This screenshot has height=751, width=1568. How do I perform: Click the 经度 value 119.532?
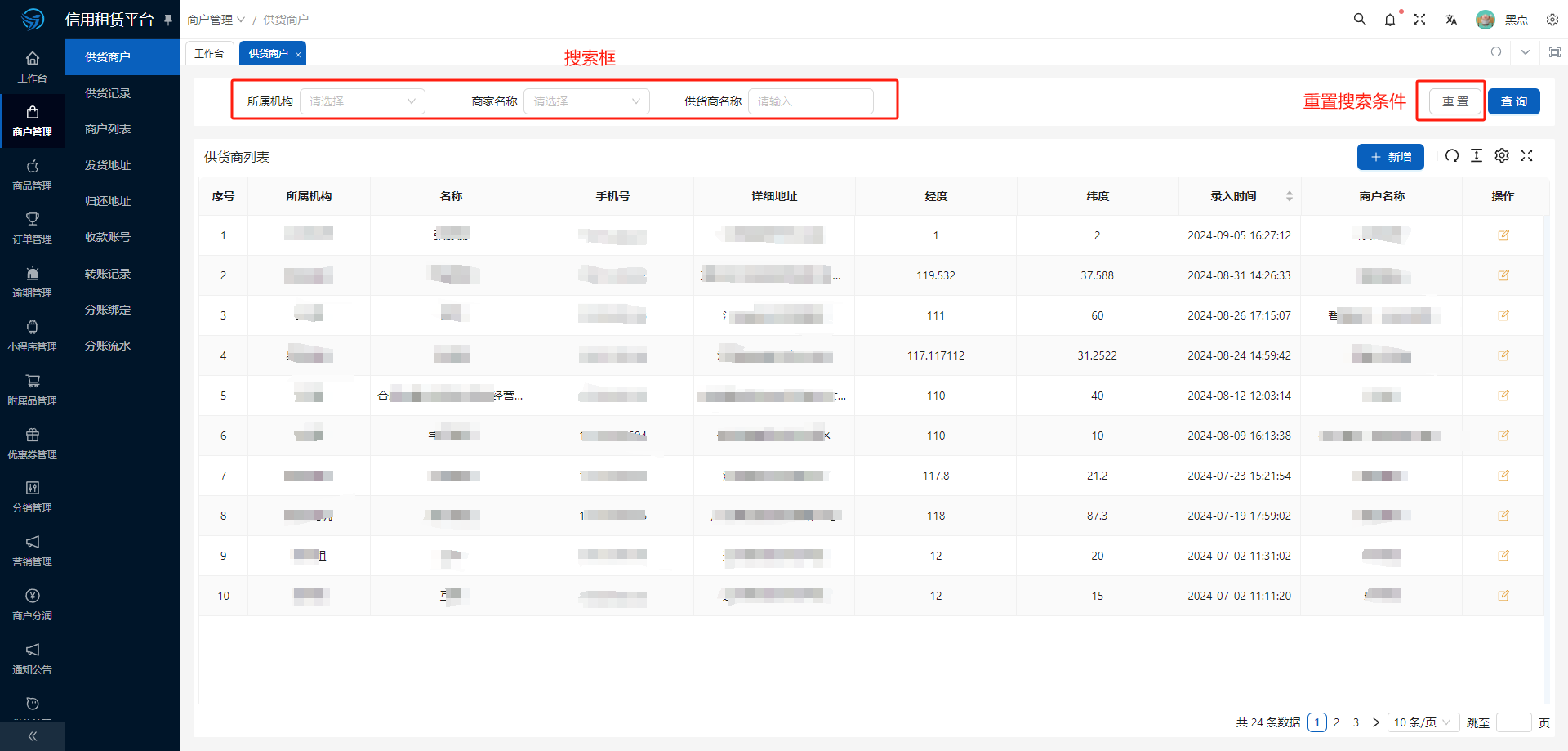click(936, 275)
